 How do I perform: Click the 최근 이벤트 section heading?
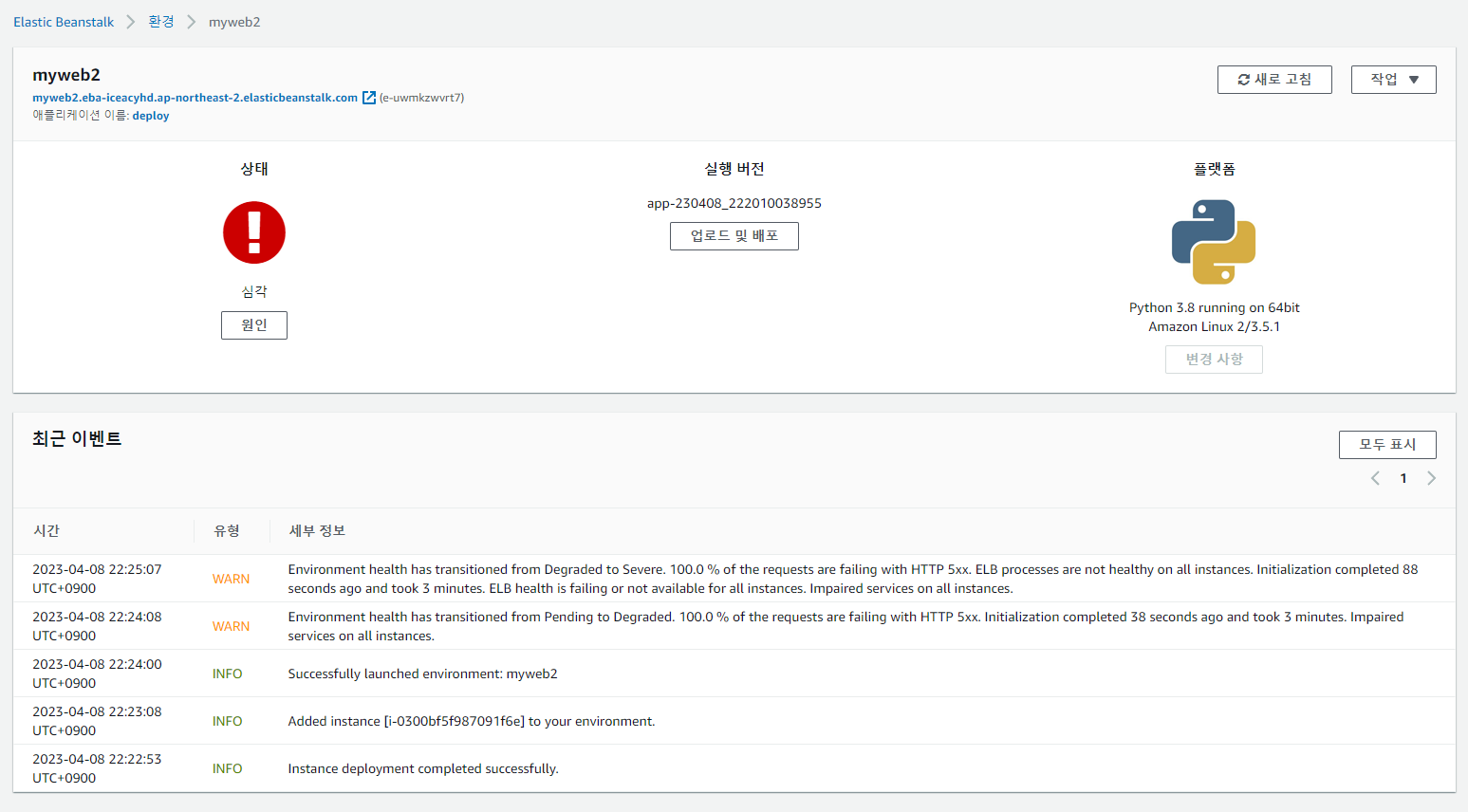77,438
